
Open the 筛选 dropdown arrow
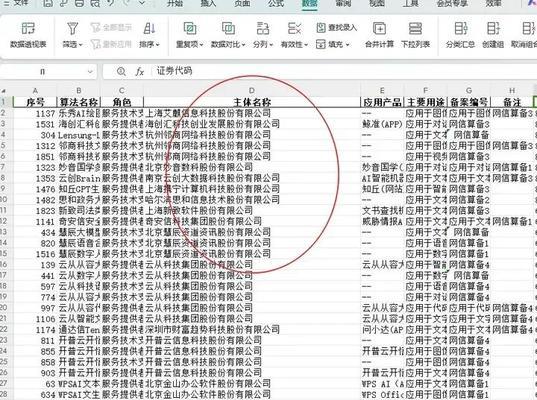(81, 45)
